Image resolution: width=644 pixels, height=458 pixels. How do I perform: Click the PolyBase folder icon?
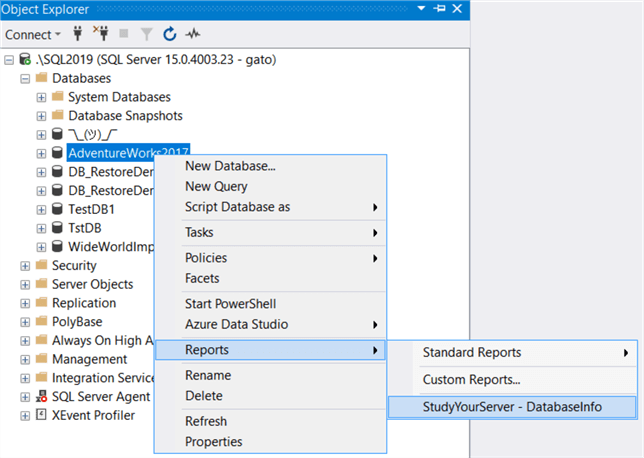pyautogui.click(x=41, y=321)
